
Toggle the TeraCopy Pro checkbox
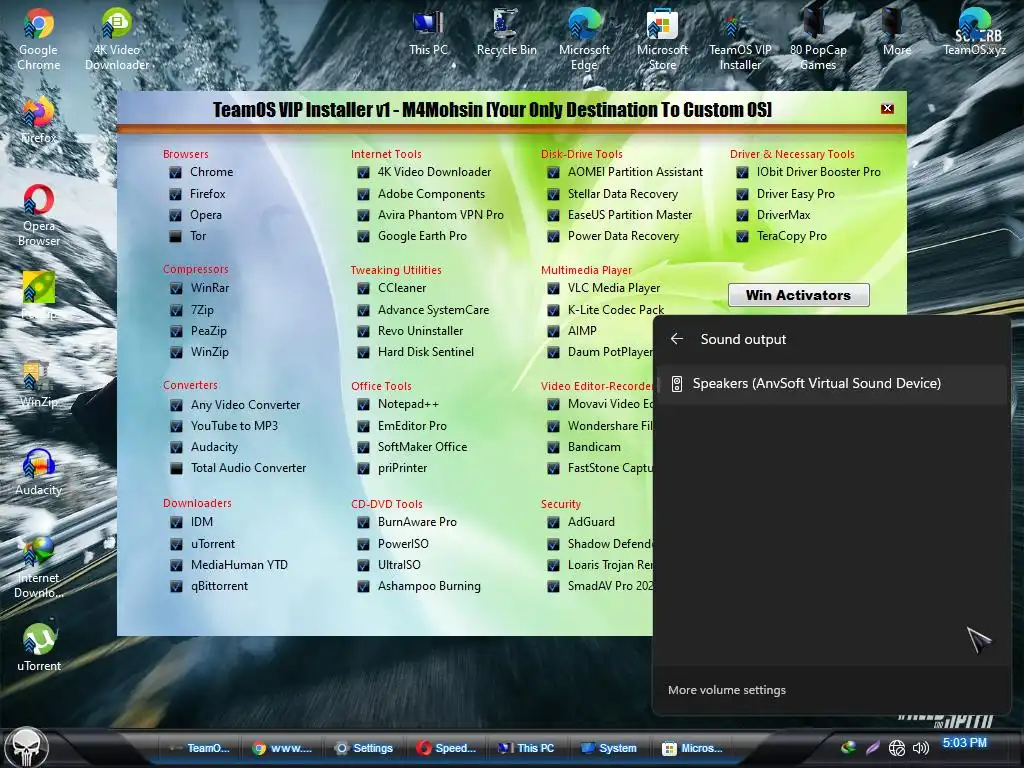point(742,236)
